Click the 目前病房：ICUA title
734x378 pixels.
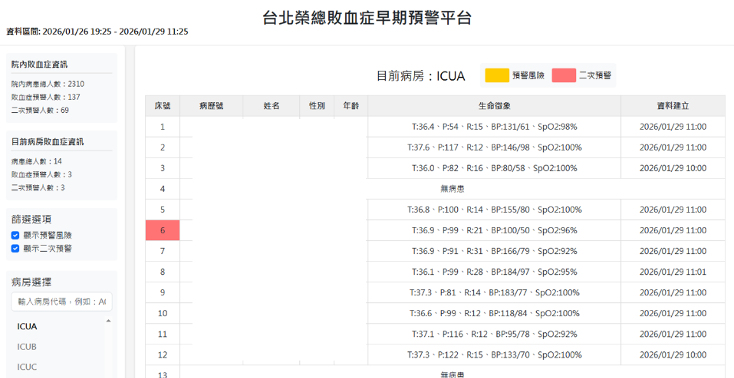421,76
